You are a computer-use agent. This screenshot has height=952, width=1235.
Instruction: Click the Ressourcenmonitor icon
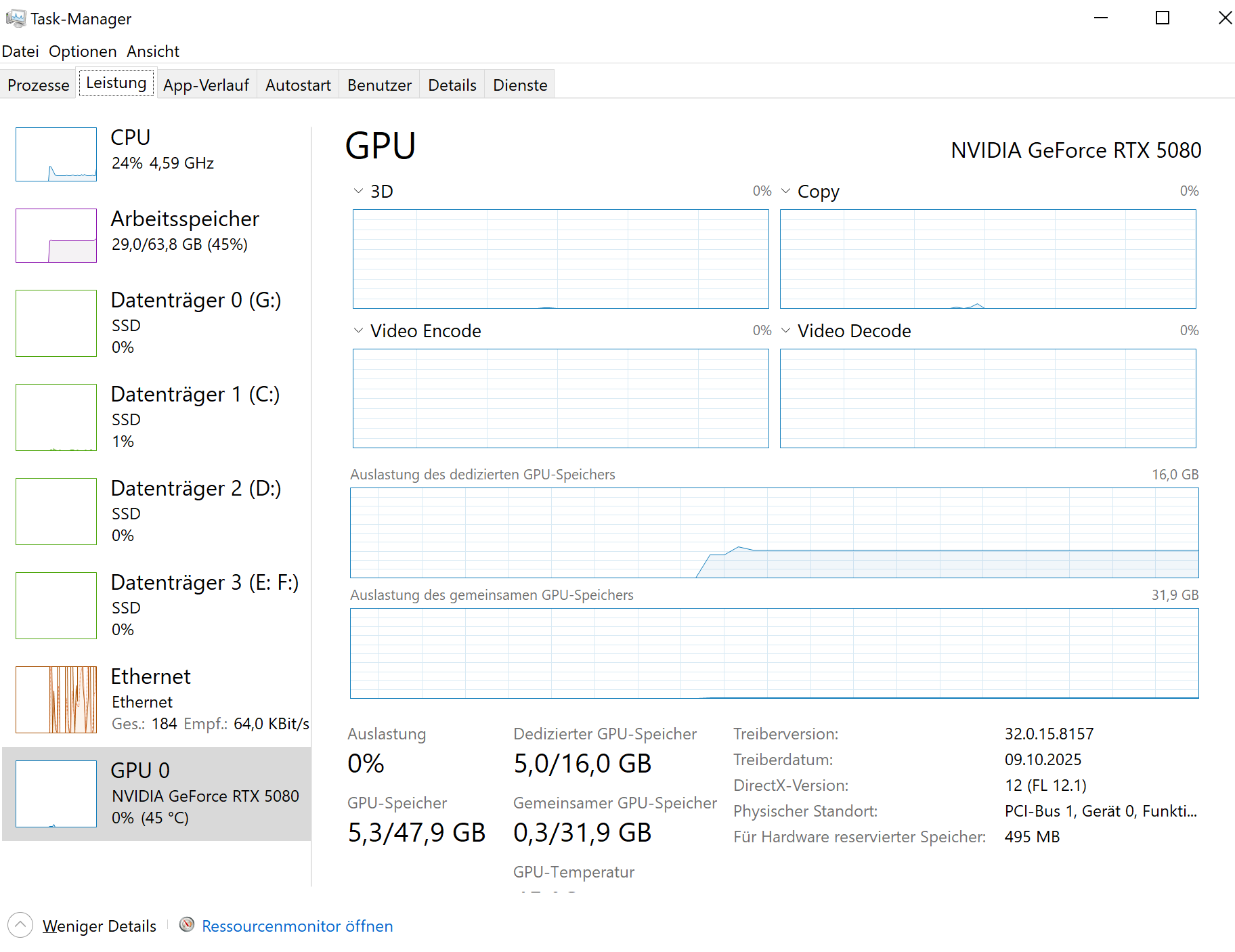point(187,925)
